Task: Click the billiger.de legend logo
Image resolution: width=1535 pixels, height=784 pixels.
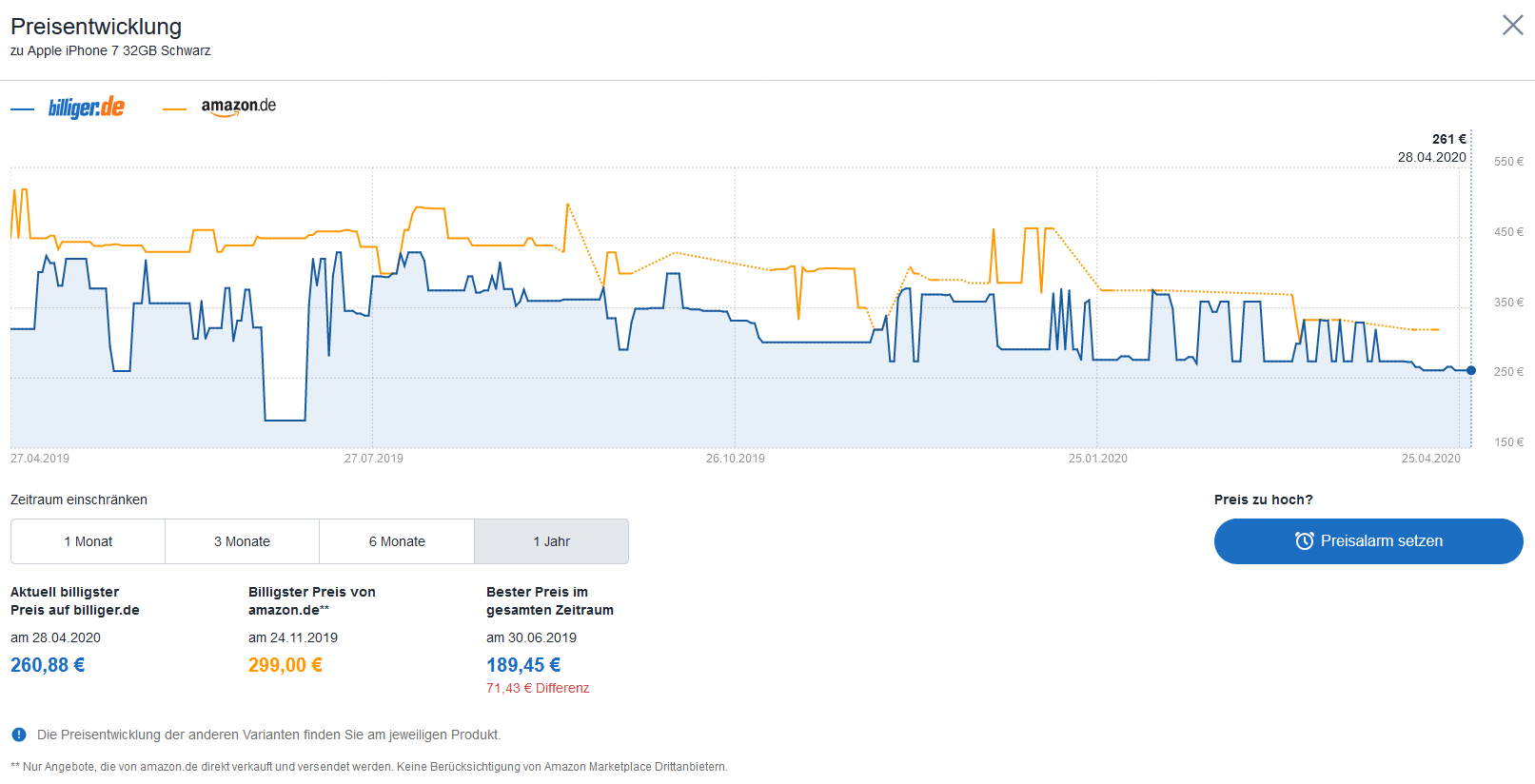Action: [87, 108]
